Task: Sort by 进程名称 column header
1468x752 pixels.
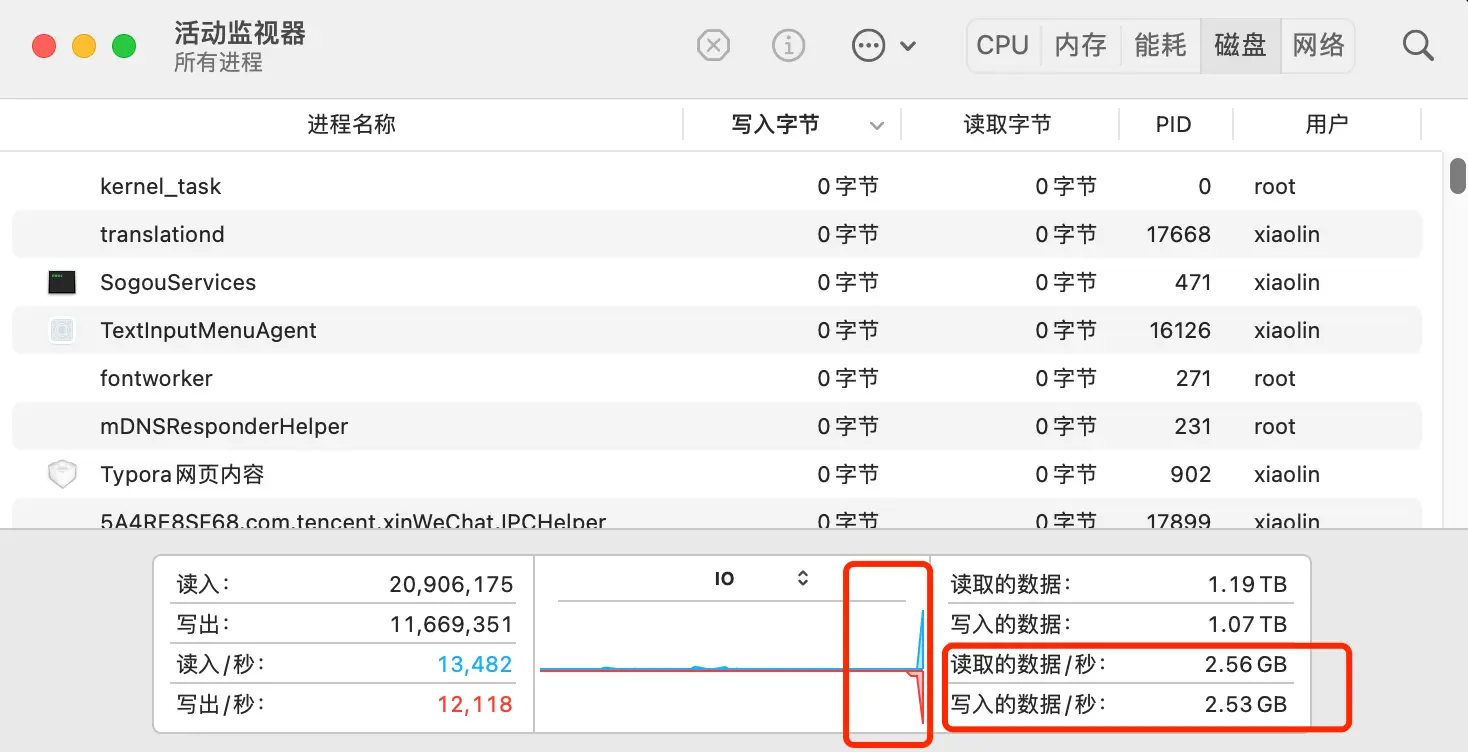Action: coord(351,125)
